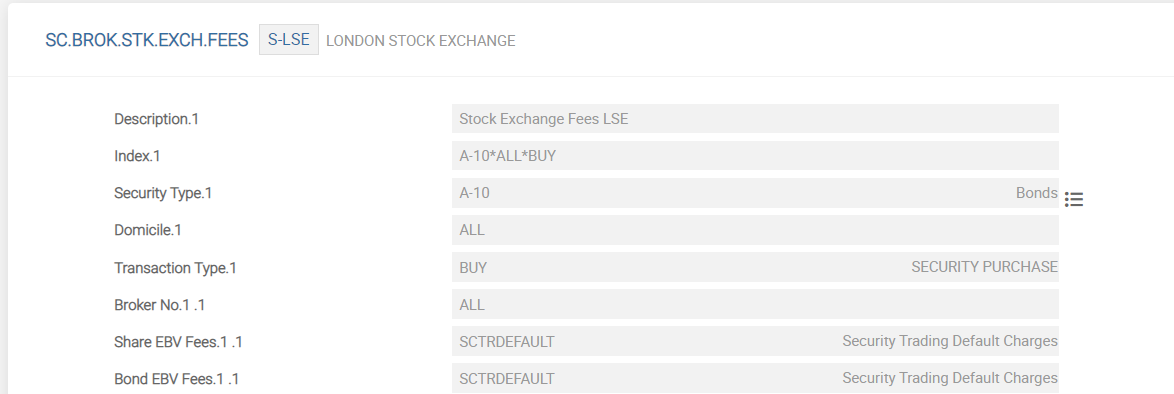Select the Security Type.1 label
Image resolution: width=1174 pixels, height=394 pixels.
pos(163,193)
